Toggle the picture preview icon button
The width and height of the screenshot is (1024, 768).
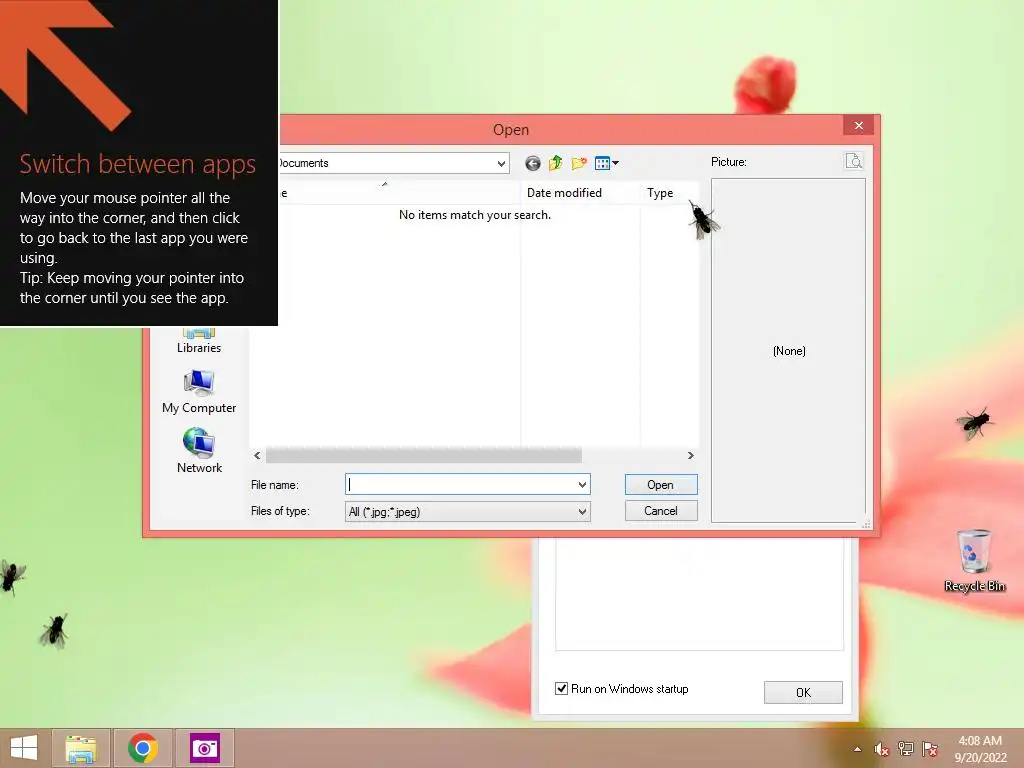coord(854,161)
